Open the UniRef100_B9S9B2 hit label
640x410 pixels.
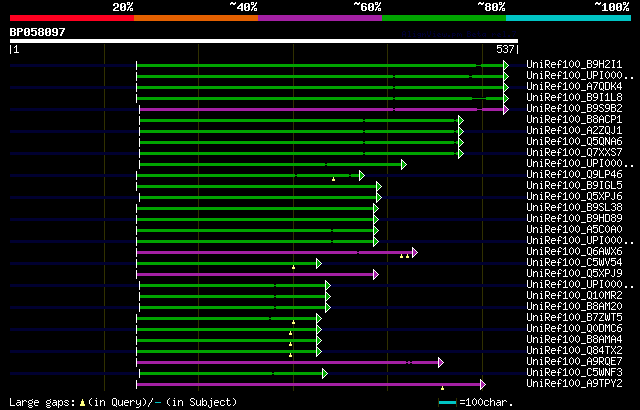[x=574, y=109]
